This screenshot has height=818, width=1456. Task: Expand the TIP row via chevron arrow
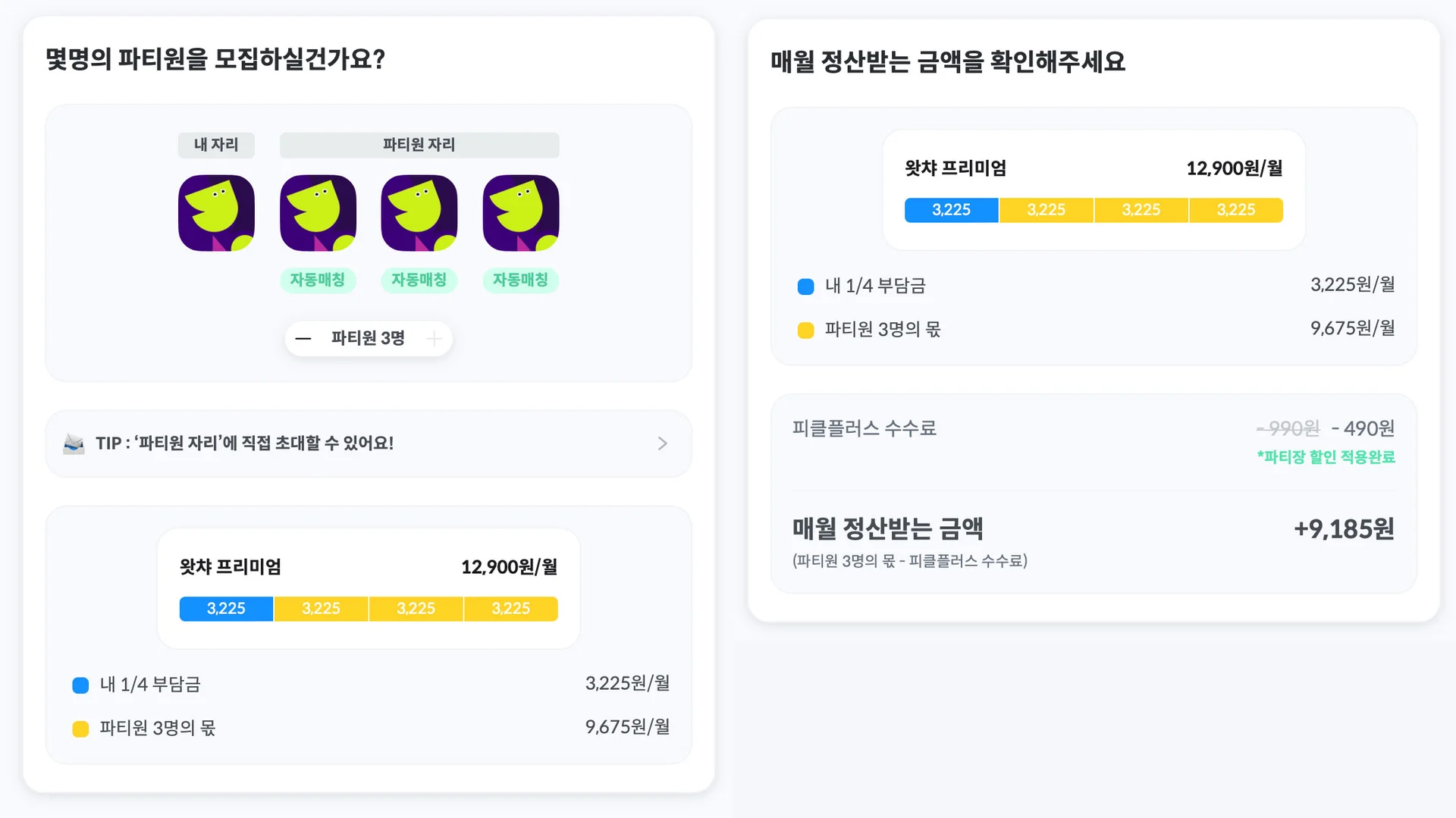(661, 443)
